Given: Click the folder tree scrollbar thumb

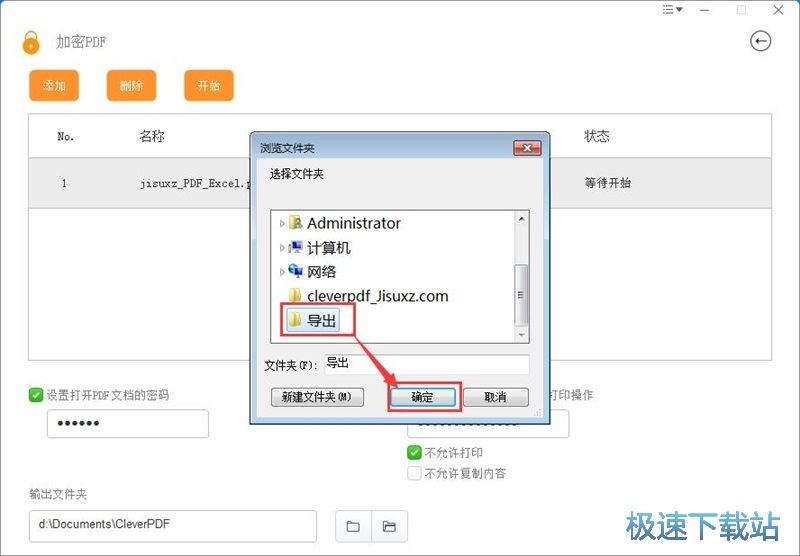Looking at the screenshot, I should click(x=521, y=295).
